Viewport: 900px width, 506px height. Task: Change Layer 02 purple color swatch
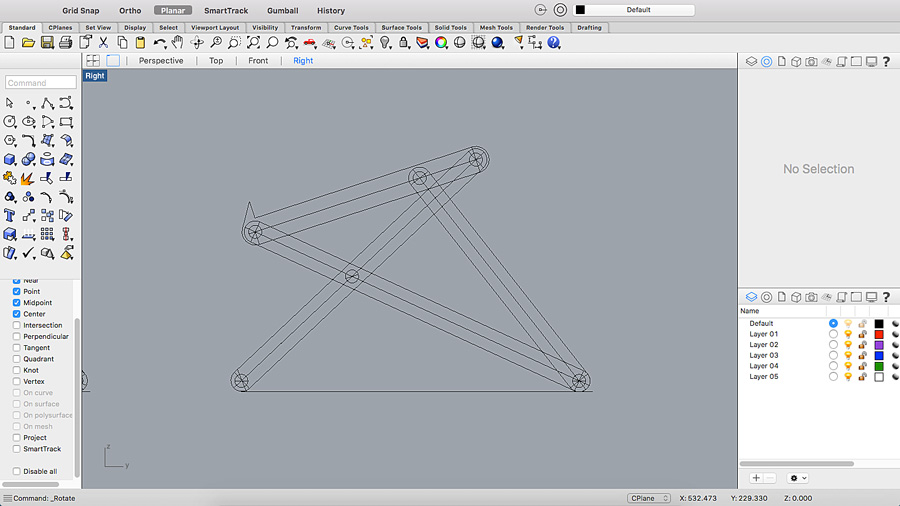click(879, 345)
